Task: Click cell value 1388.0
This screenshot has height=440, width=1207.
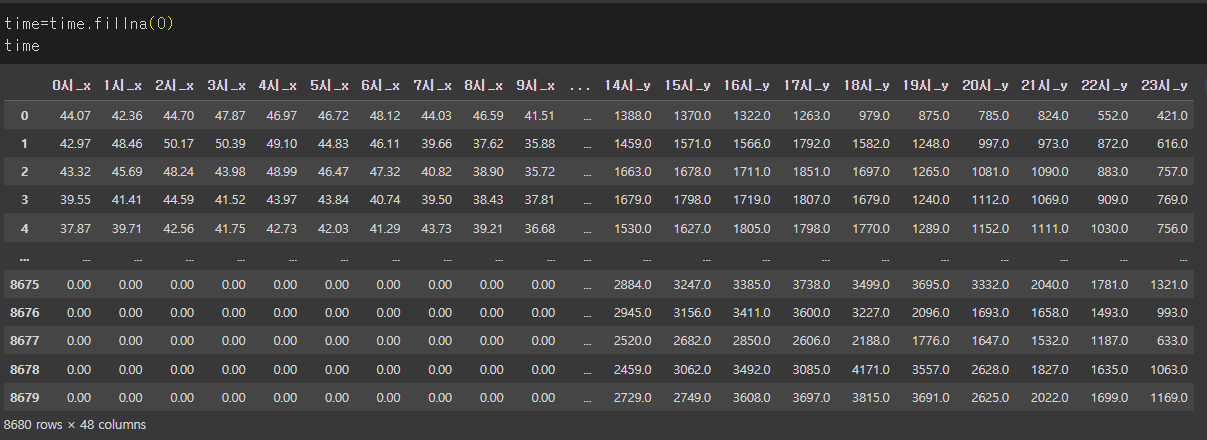Action: [x=633, y=116]
